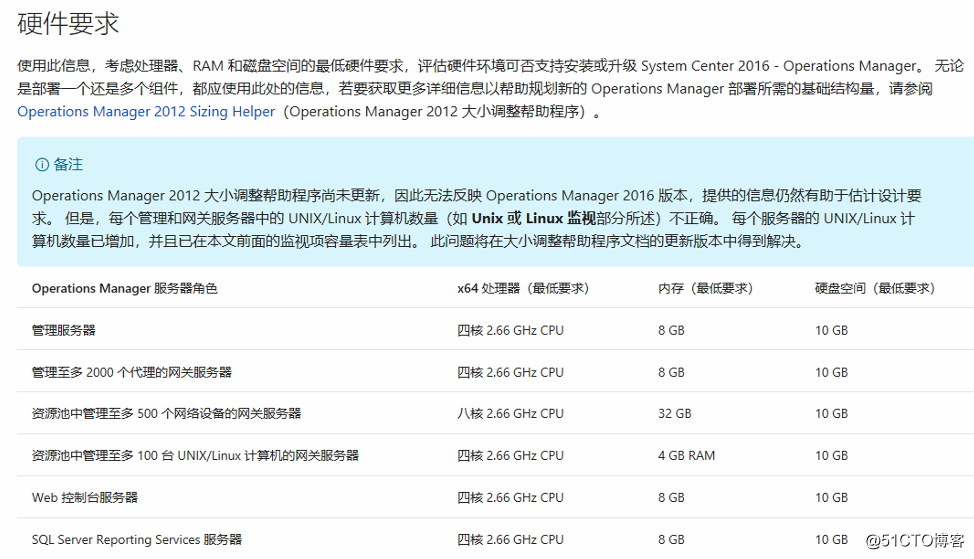Click 10 GB cell in the 500 个网络设备 row
This screenshot has width=974, height=559.
(832, 414)
